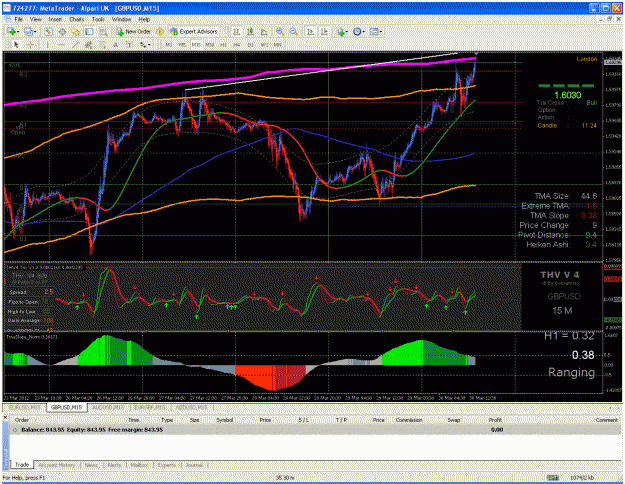The image size is (625, 484).
Task: Click the New Order button
Action: tap(134, 31)
